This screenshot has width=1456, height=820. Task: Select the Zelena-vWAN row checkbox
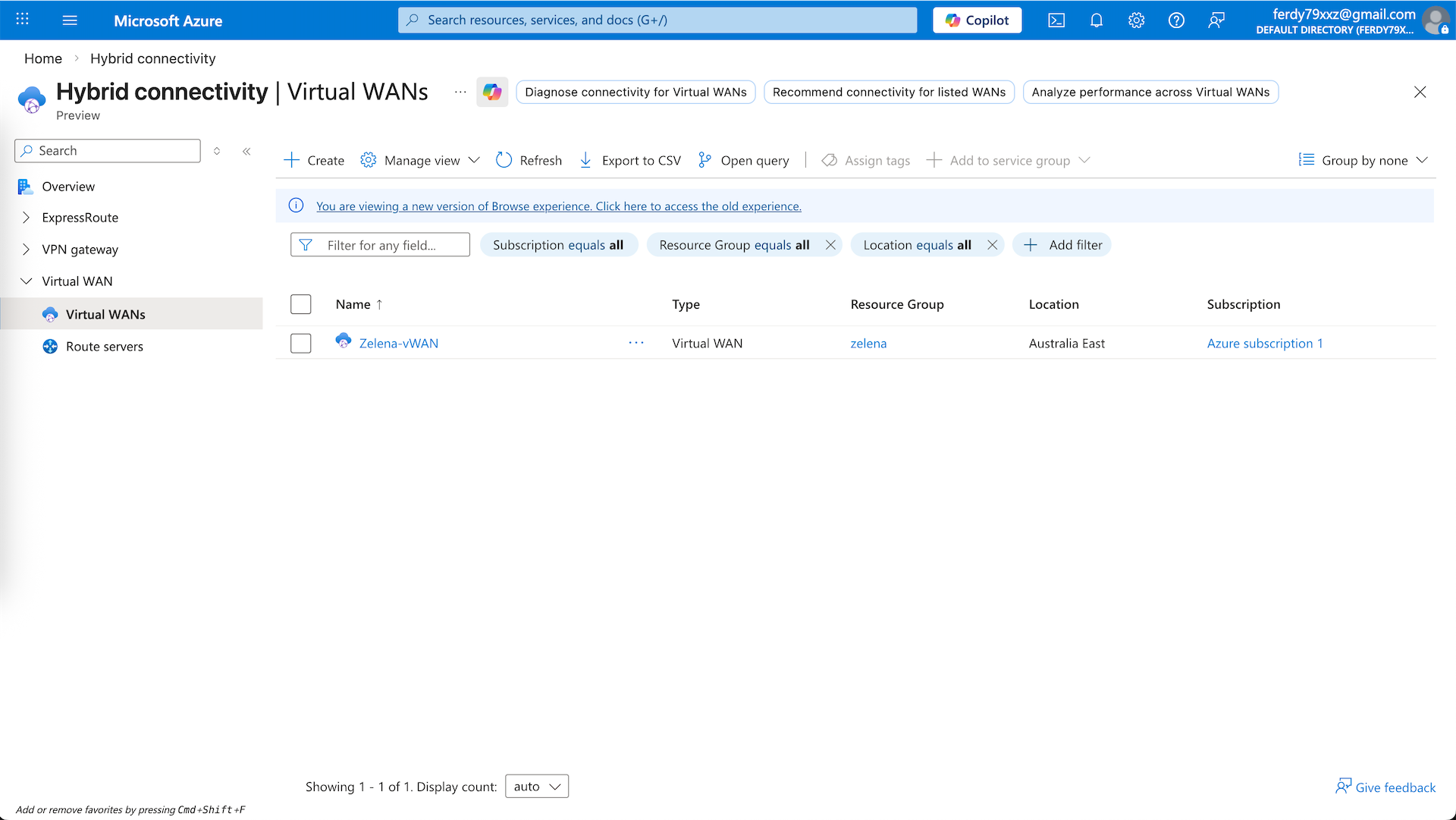click(x=301, y=343)
